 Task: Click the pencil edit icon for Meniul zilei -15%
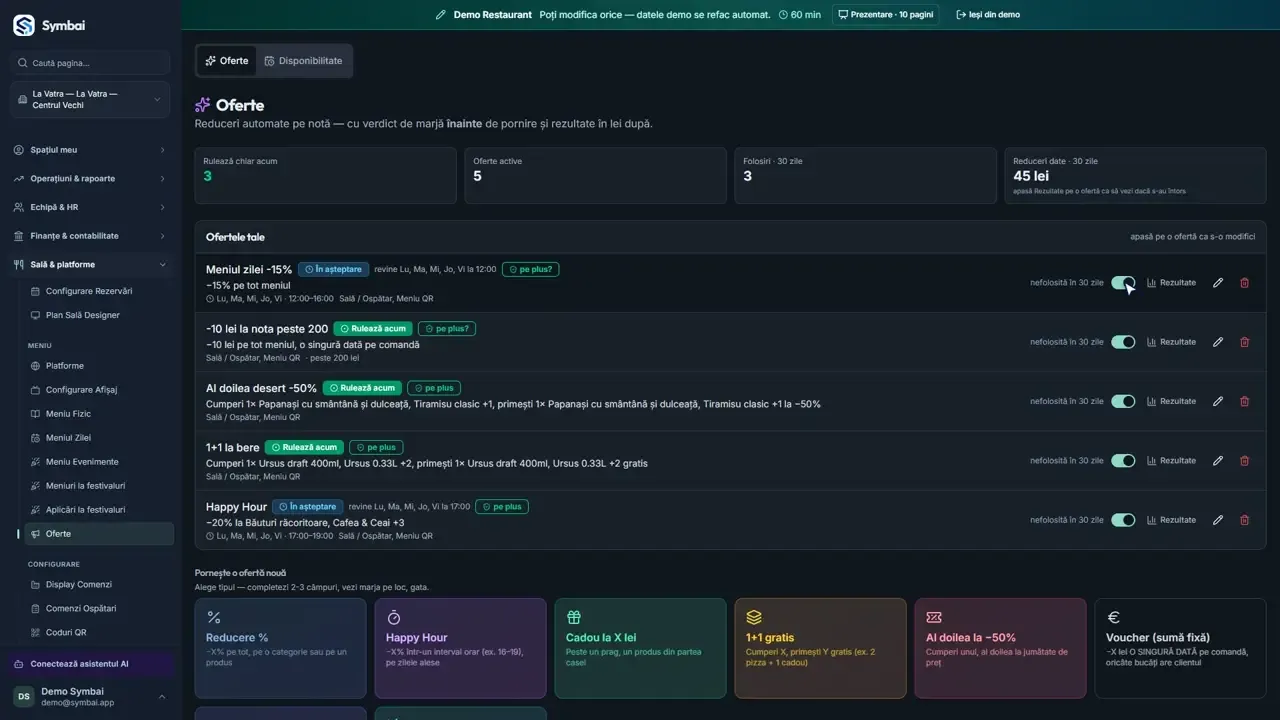coord(1217,283)
